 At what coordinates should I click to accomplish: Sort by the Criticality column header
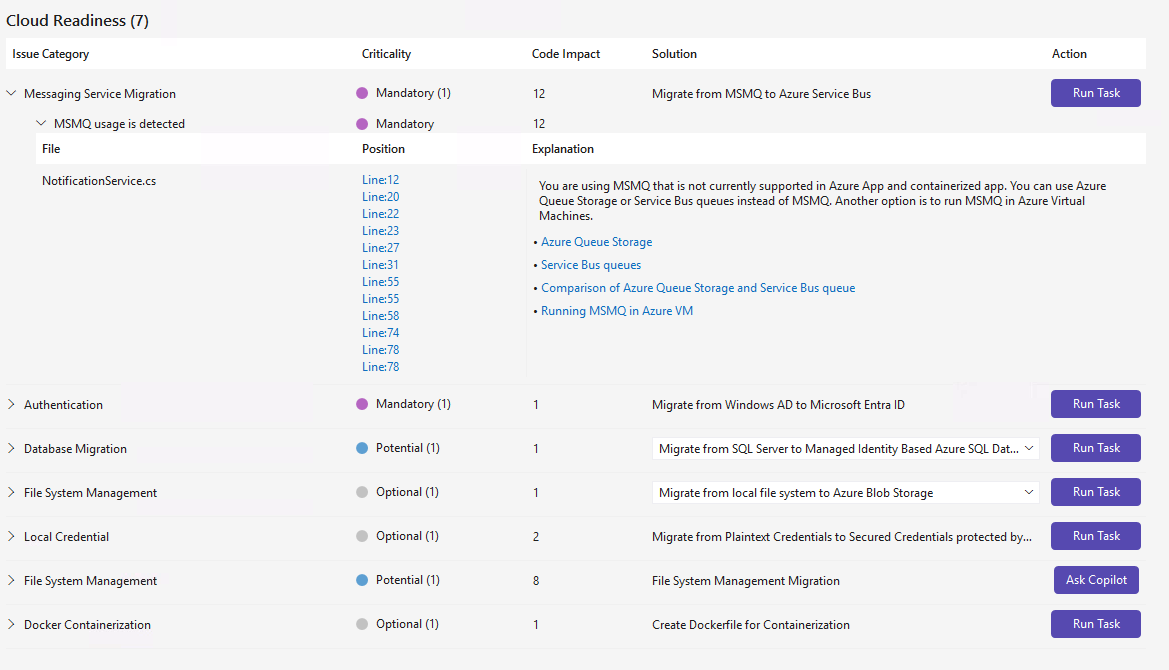pyautogui.click(x=386, y=54)
